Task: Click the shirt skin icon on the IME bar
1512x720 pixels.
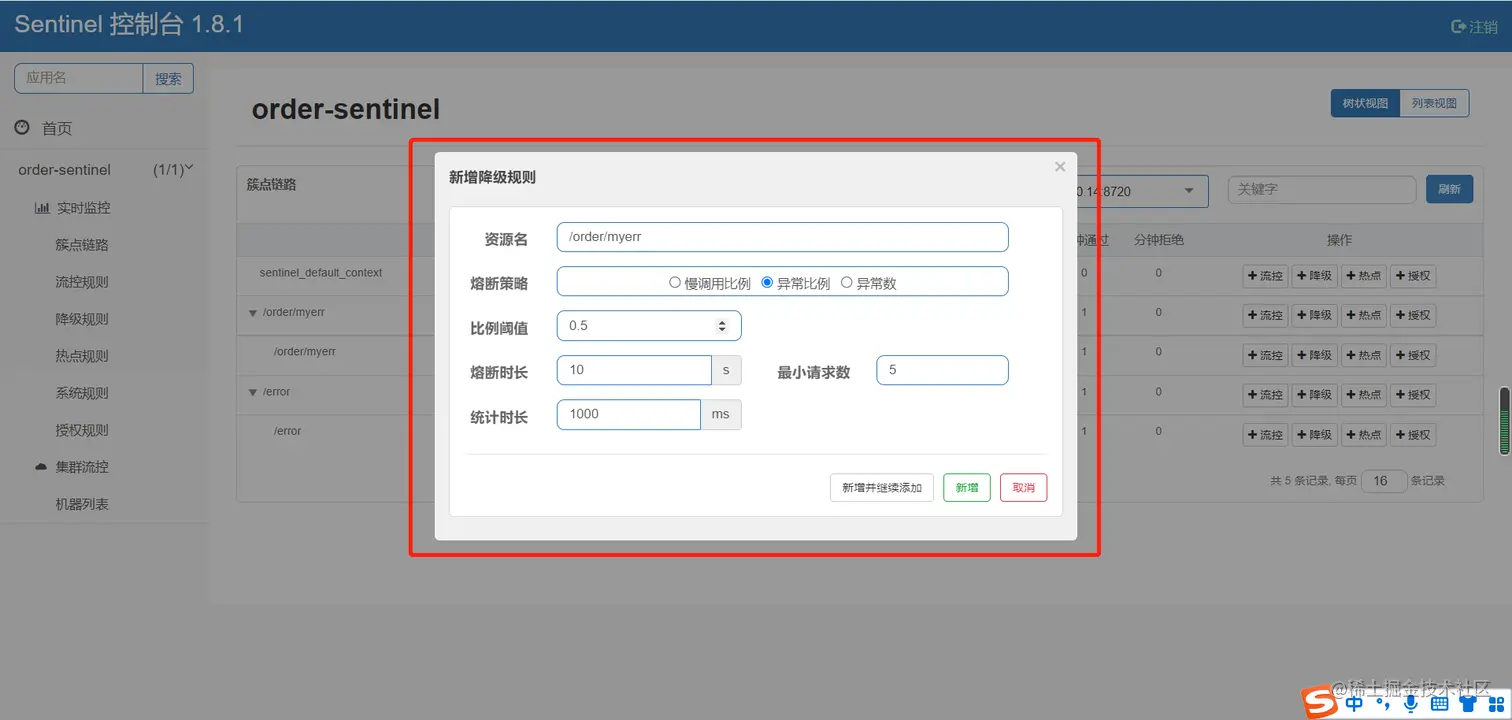Action: point(1468,704)
